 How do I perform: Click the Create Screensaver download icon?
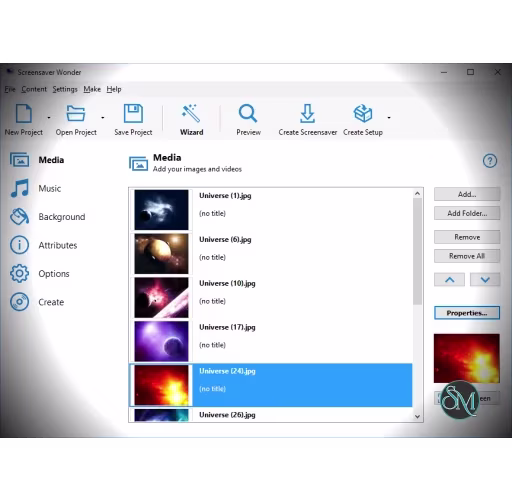[x=307, y=113]
